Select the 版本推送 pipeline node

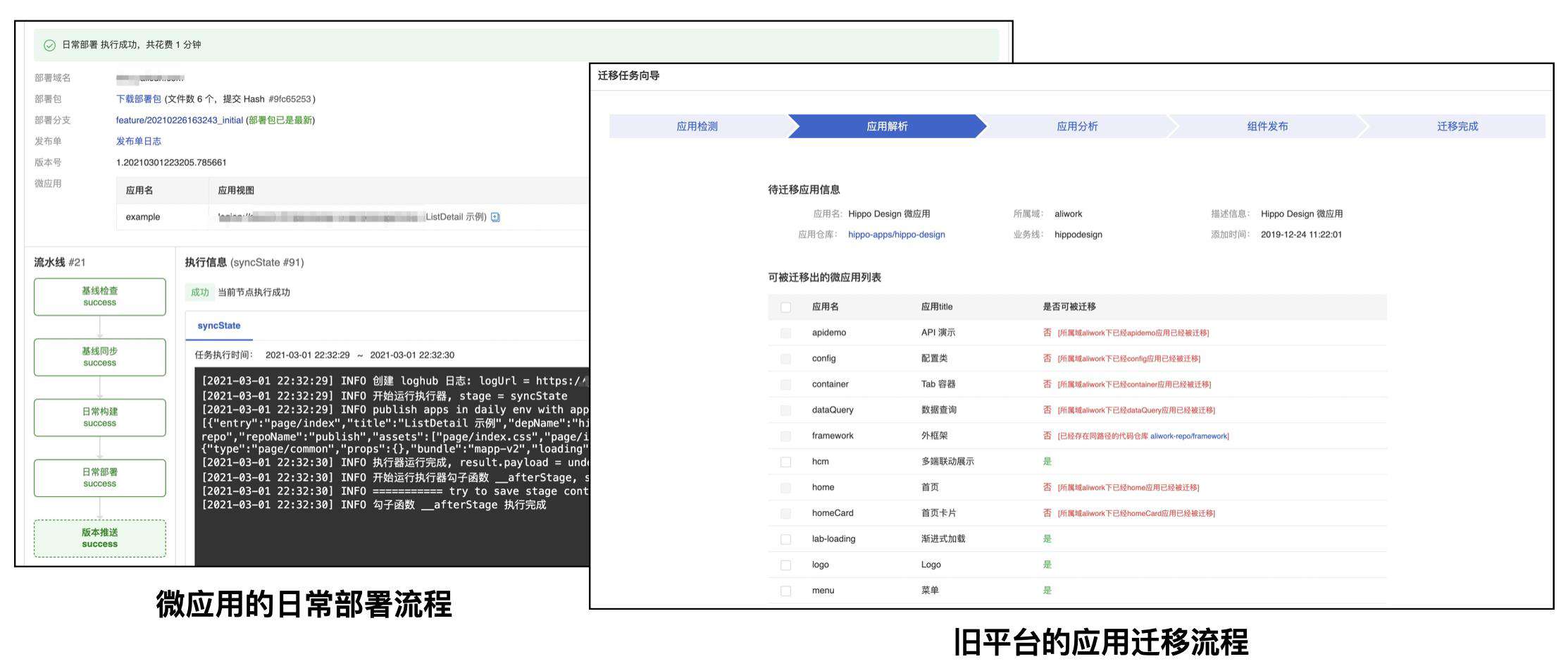pos(100,538)
